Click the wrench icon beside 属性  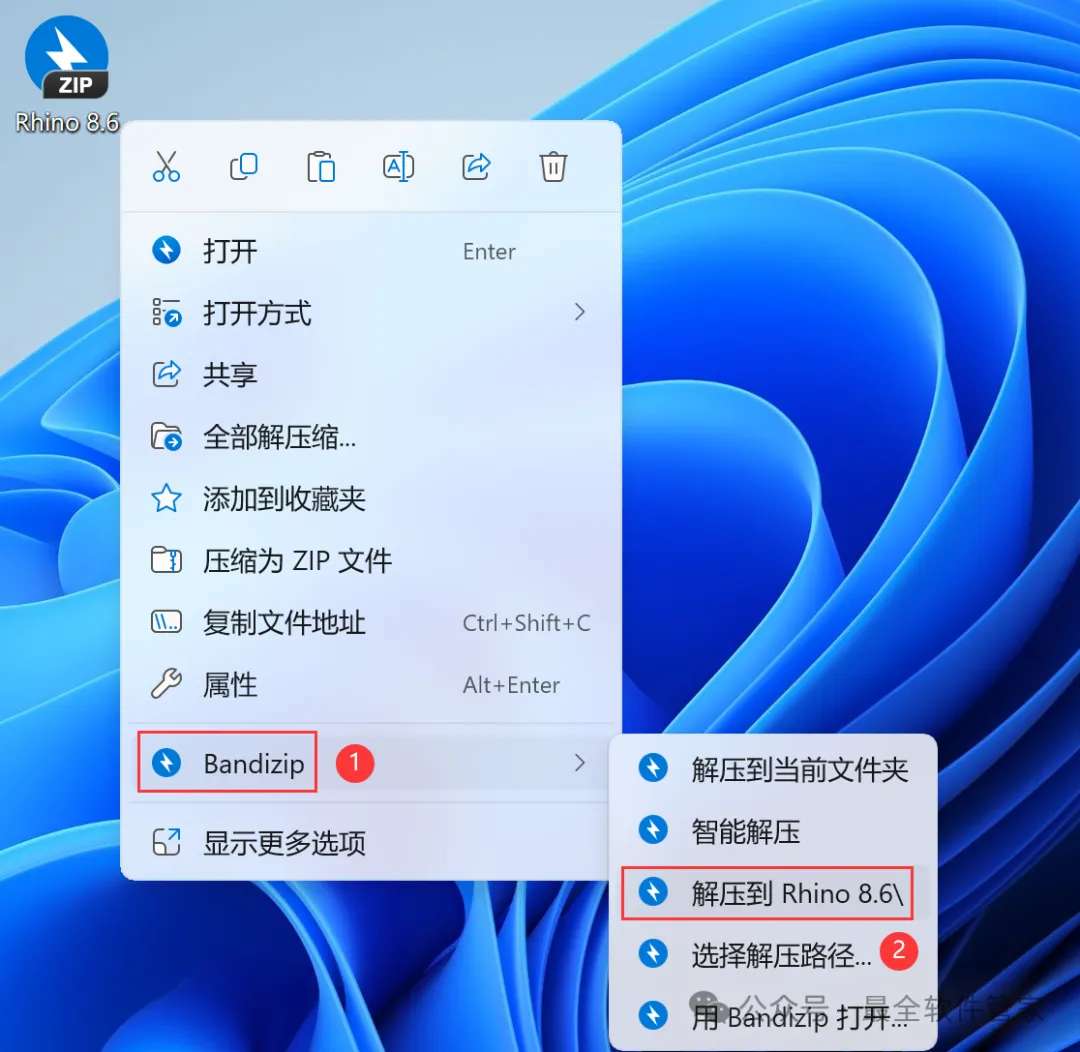click(166, 683)
